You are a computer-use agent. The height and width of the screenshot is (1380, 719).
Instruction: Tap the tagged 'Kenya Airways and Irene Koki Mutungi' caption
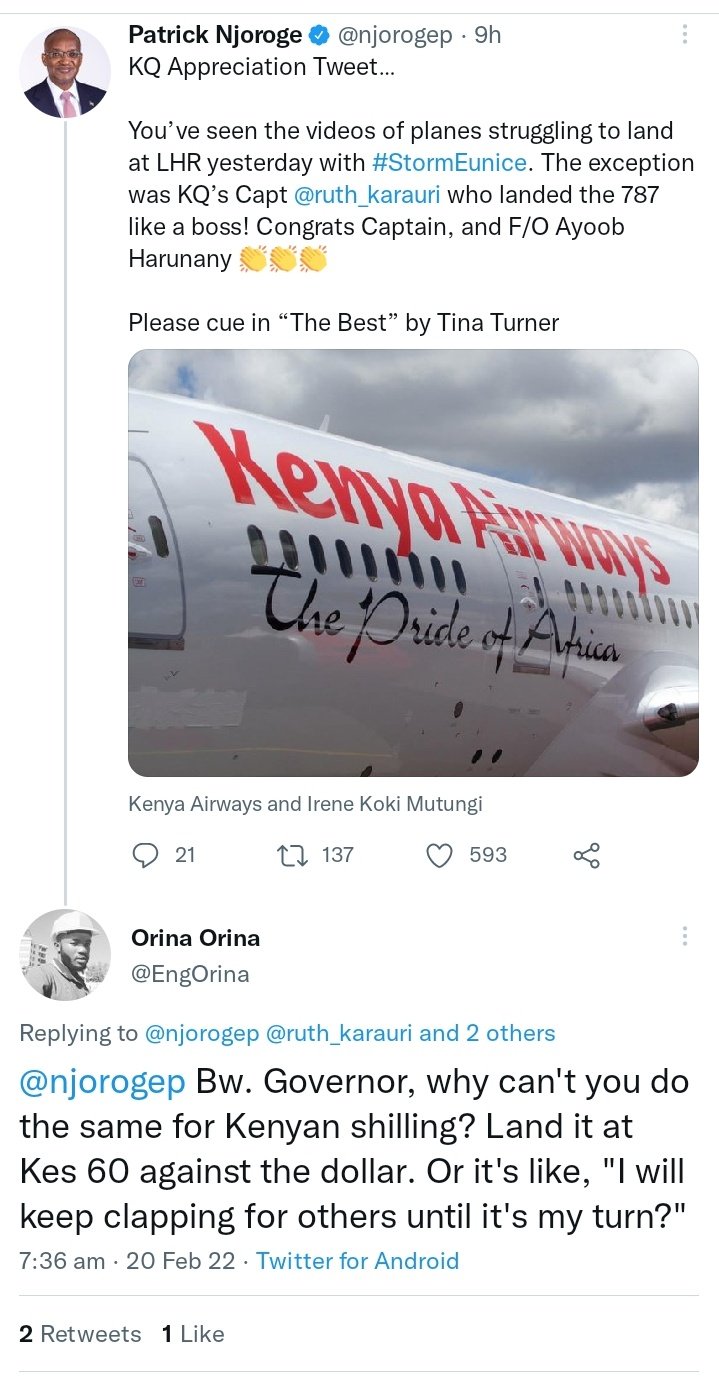305,803
